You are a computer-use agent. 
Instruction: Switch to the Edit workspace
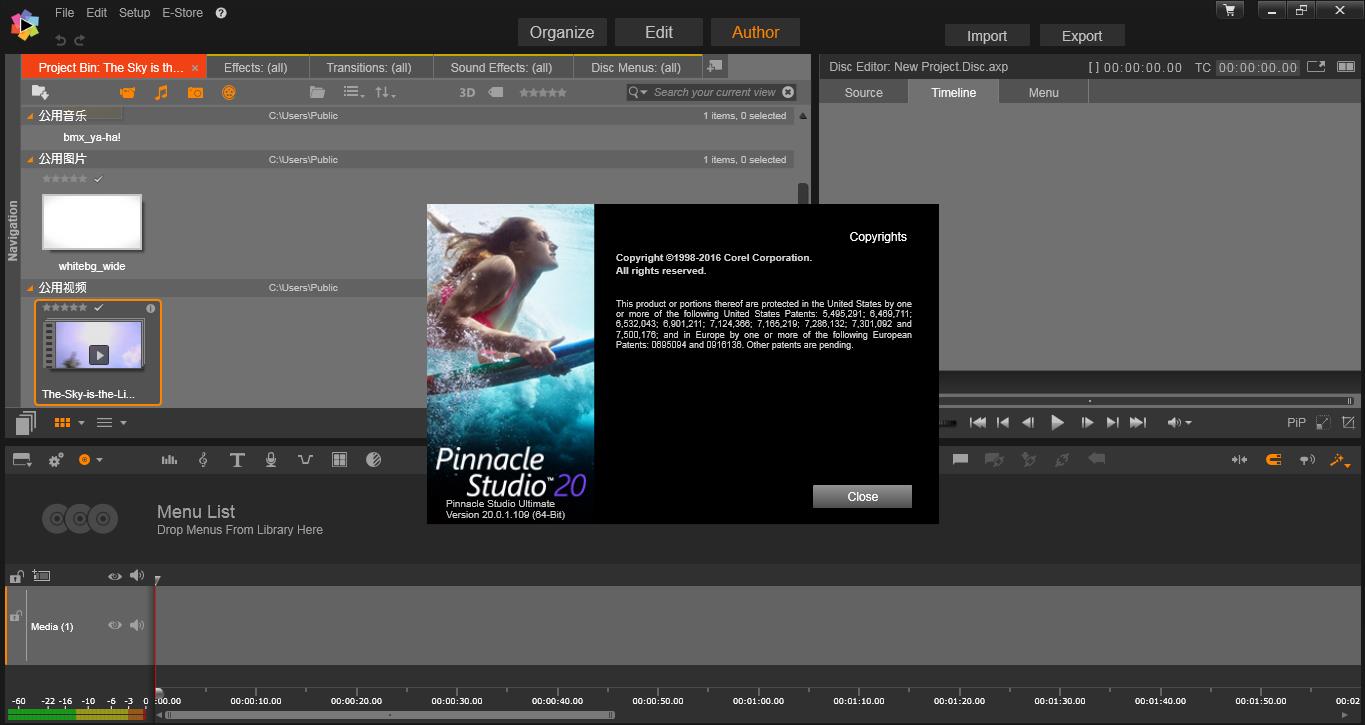coord(658,32)
